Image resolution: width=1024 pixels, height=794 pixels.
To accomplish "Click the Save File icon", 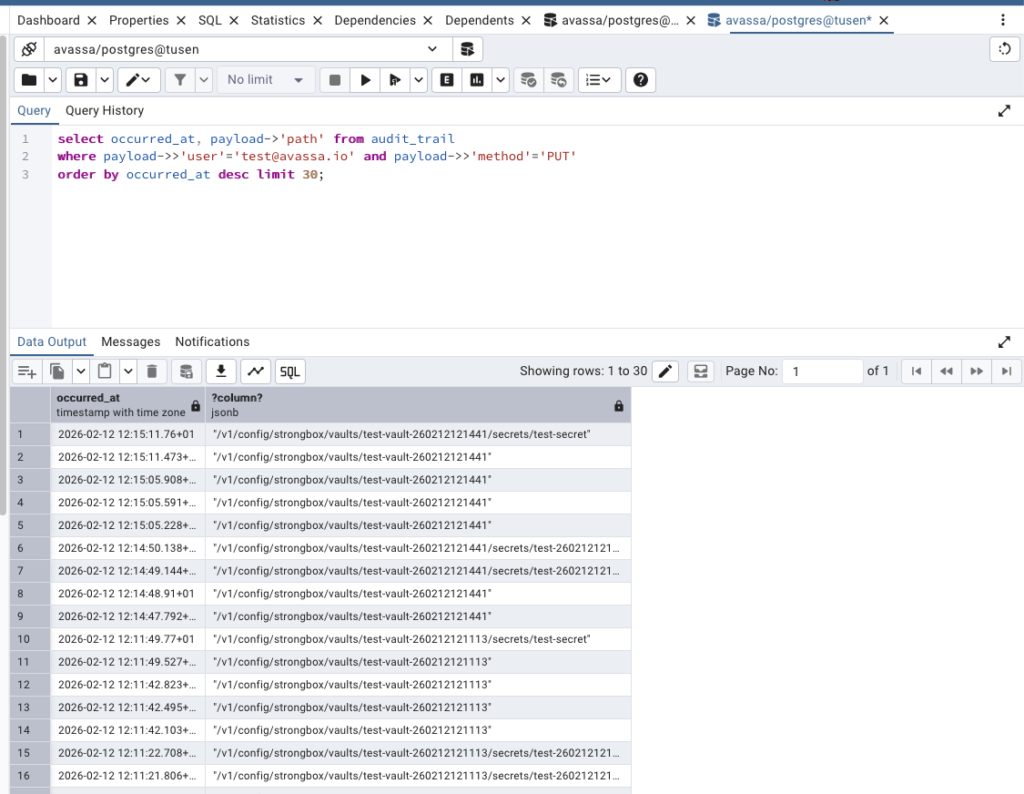I will tap(80, 80).
